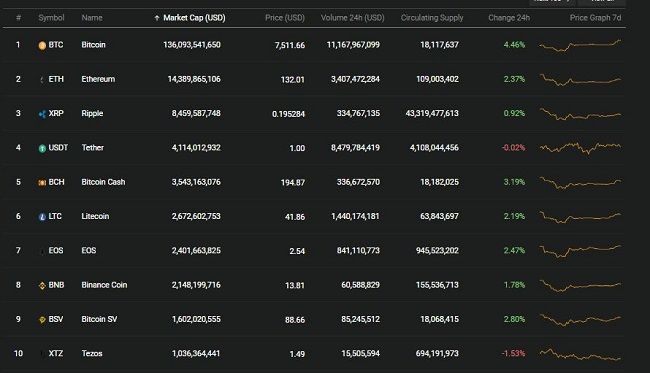Image resolution: width=650 pixels, height=373 pixels.
Task: Sort by Change 24h column header
Action: (509, 18)
